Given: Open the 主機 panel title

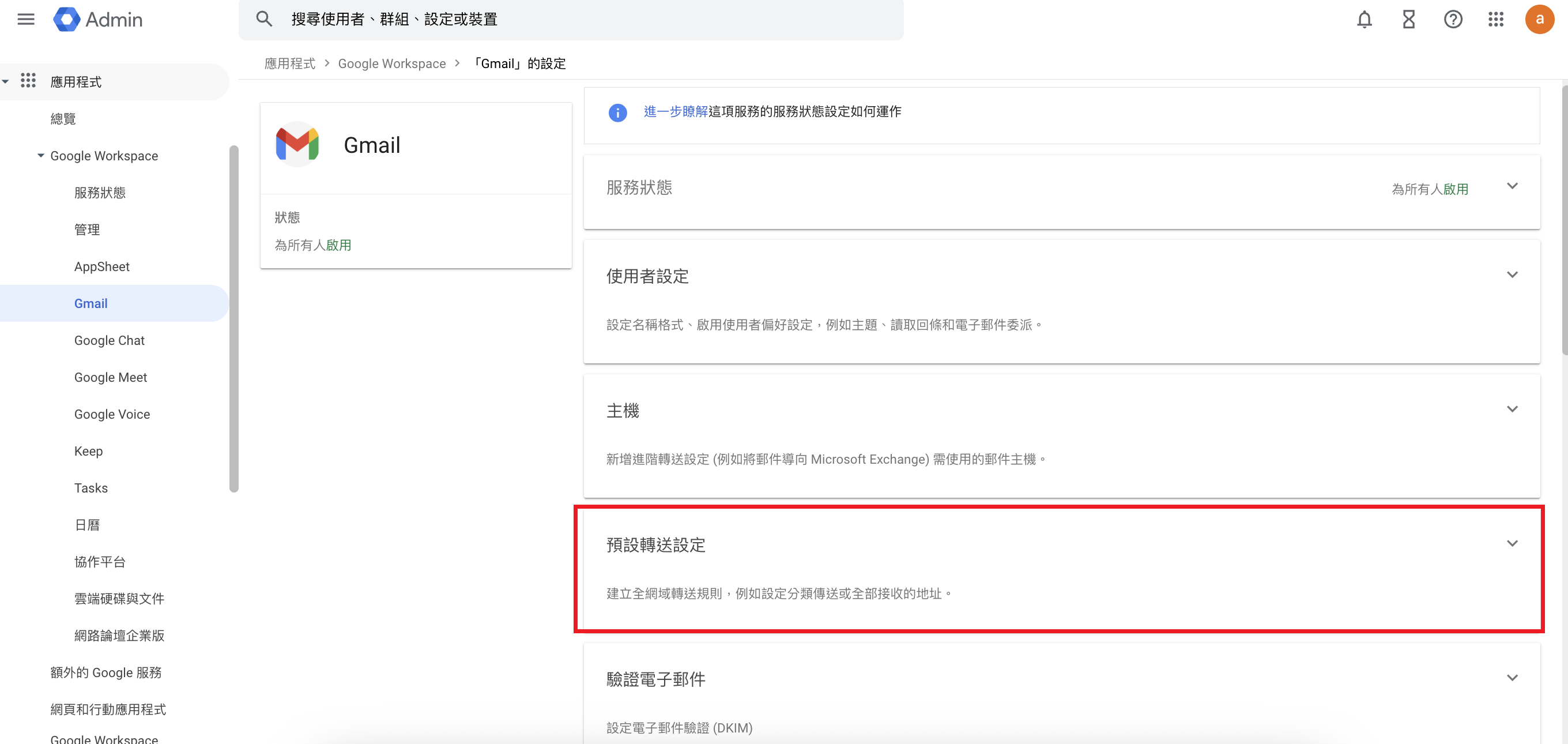Looking at the screenshot, I should tap(623, 411).
